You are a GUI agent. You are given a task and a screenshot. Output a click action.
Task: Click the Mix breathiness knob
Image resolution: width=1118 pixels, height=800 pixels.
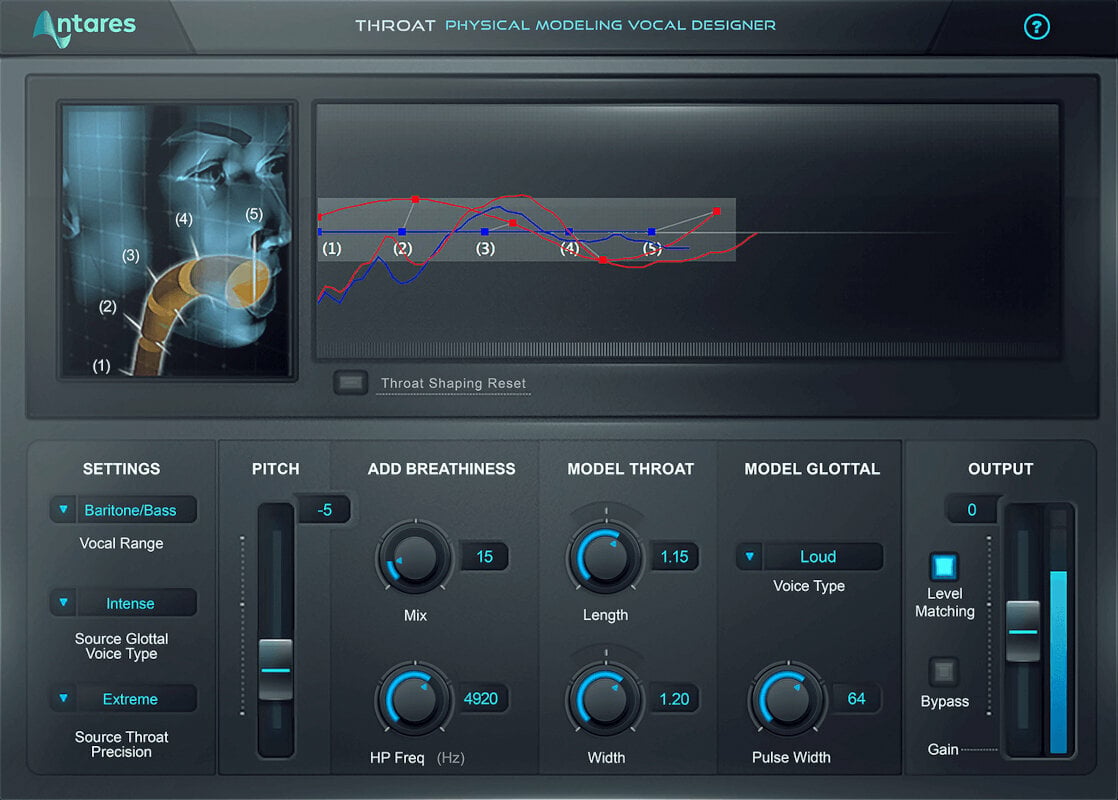(x=414, y=558)
